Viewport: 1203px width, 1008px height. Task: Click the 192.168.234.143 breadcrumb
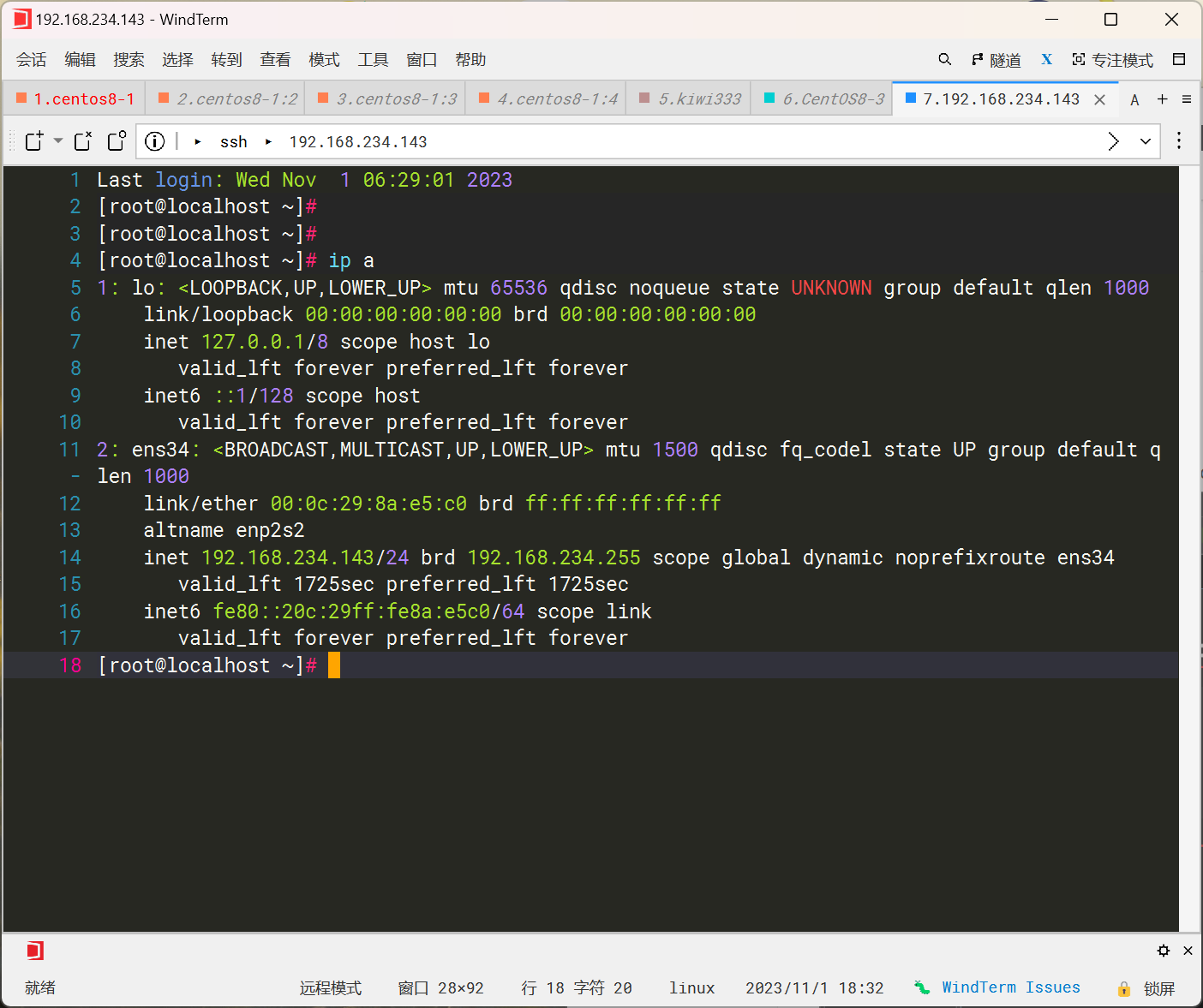click(358, 142)
